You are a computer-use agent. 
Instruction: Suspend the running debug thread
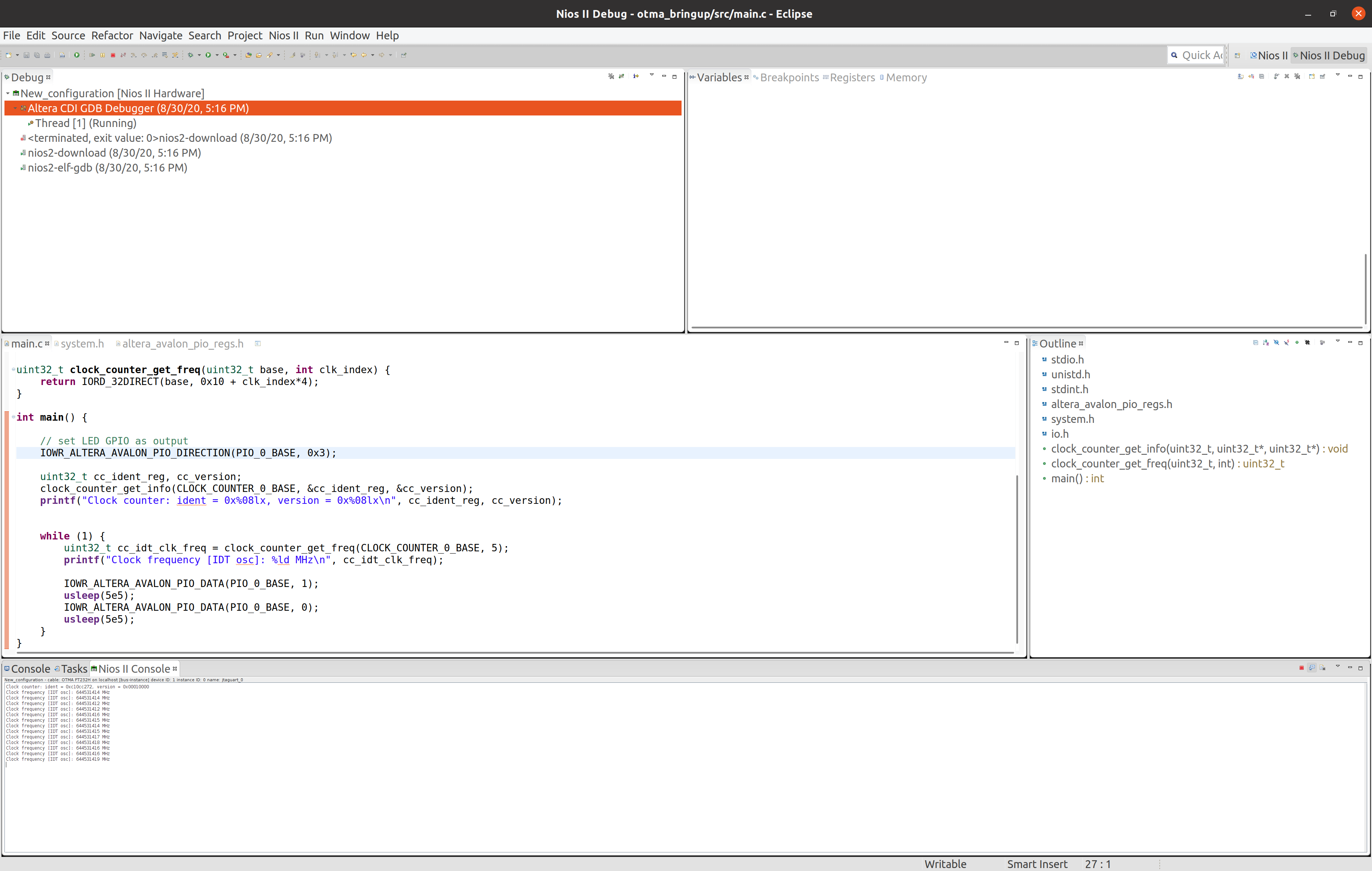point(102,55)
